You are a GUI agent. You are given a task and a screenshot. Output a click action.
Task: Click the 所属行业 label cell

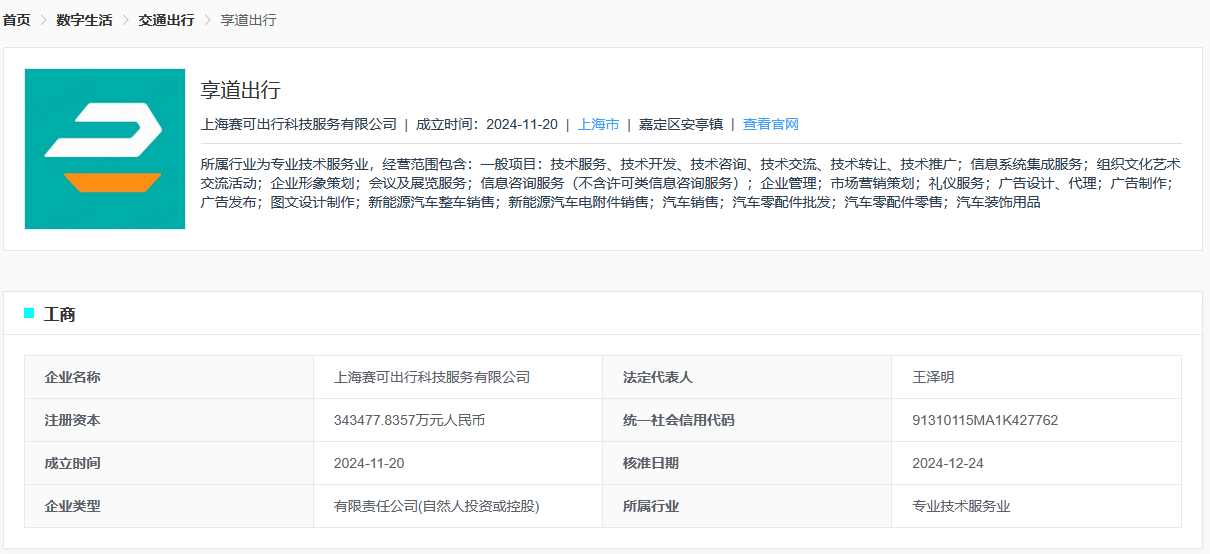[x=747, y=506]
